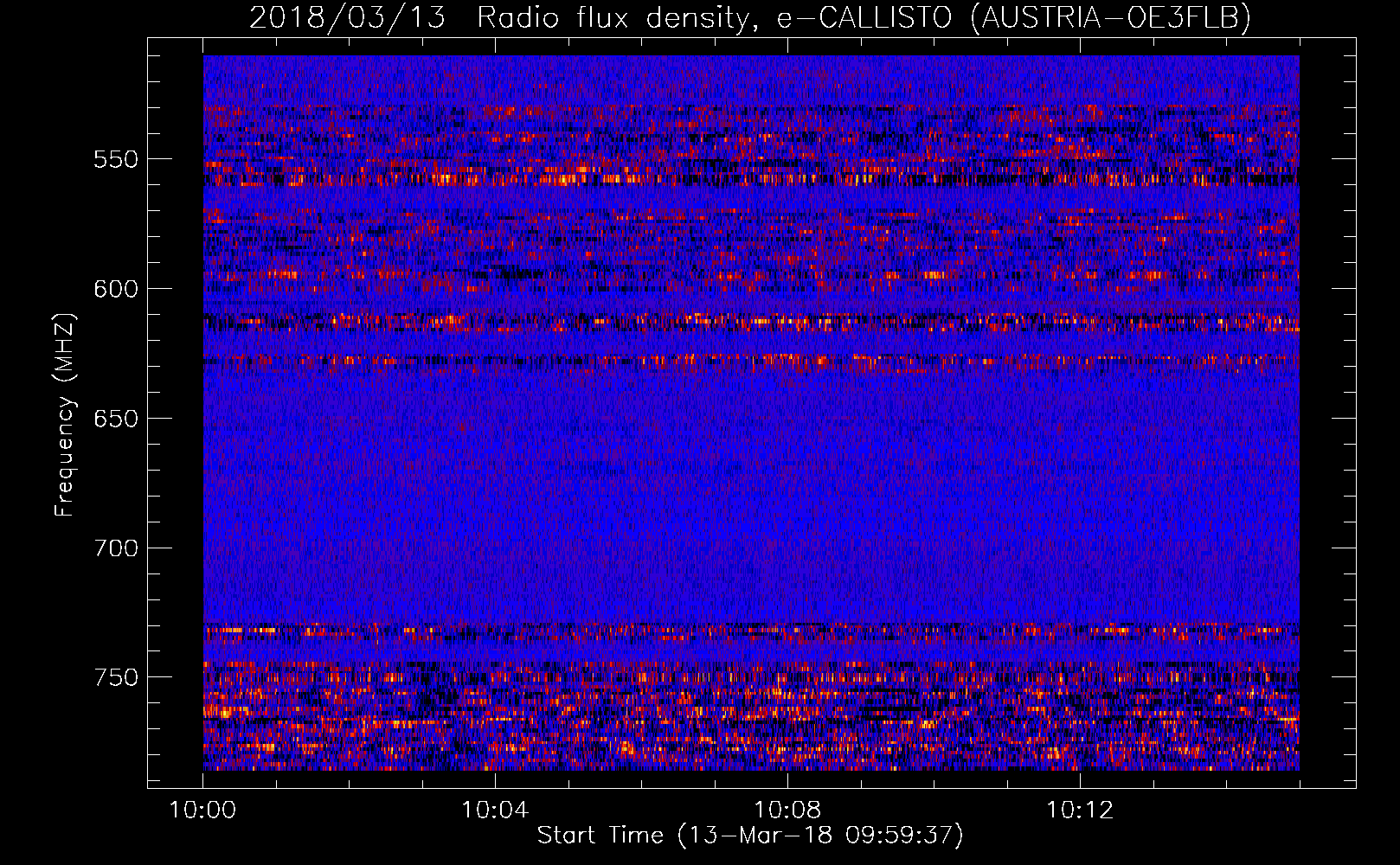This screenshot has width=1400, height=865.
Task: Click the '10:12' time tick label
Action: pos(1080,811)
